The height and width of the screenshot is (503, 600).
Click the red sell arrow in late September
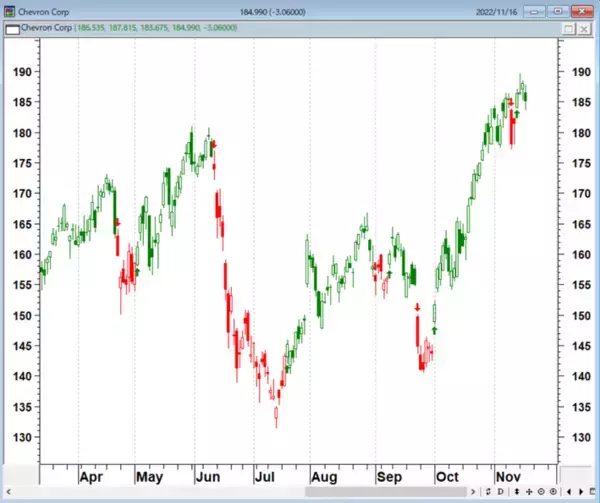(417, 307)
